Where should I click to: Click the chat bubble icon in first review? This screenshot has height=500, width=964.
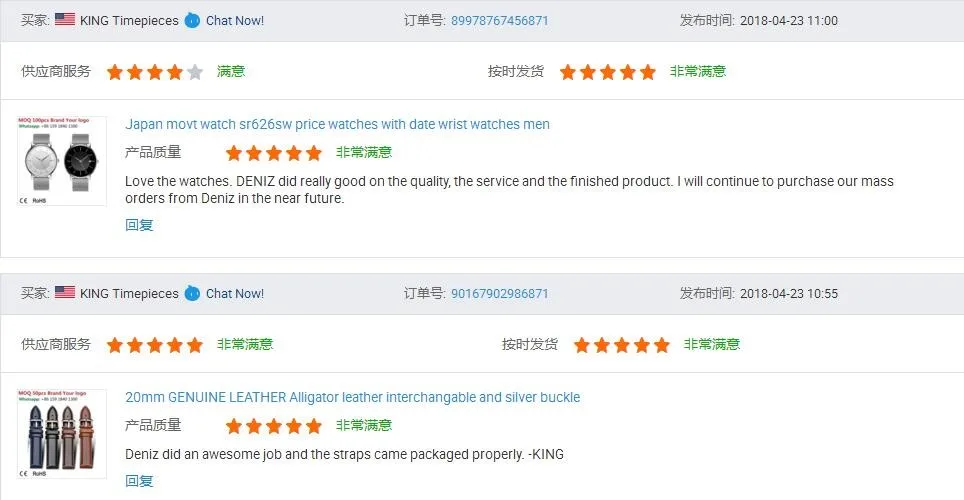pos(192,20)
